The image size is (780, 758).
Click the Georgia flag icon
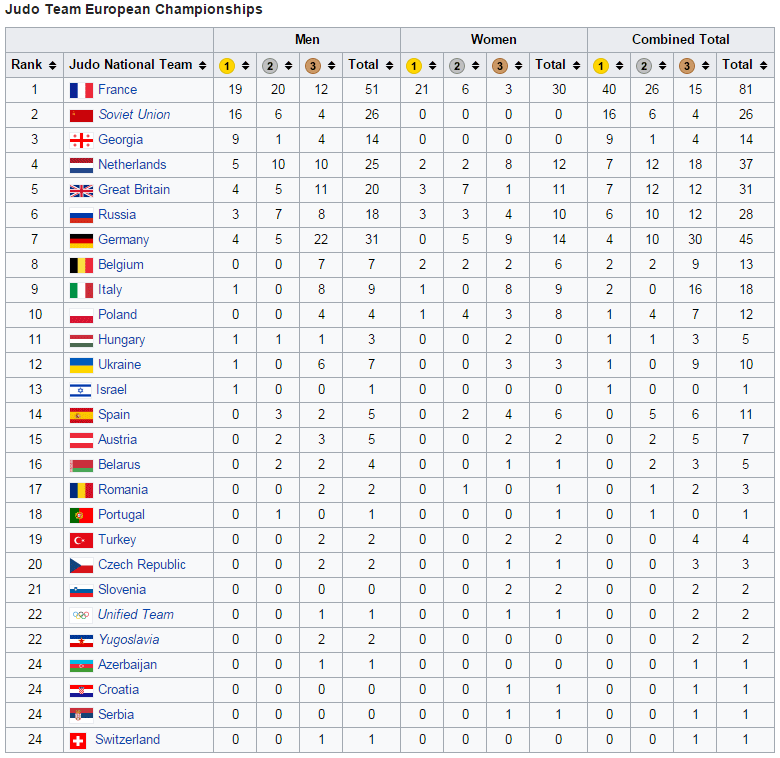click(81, 140)
